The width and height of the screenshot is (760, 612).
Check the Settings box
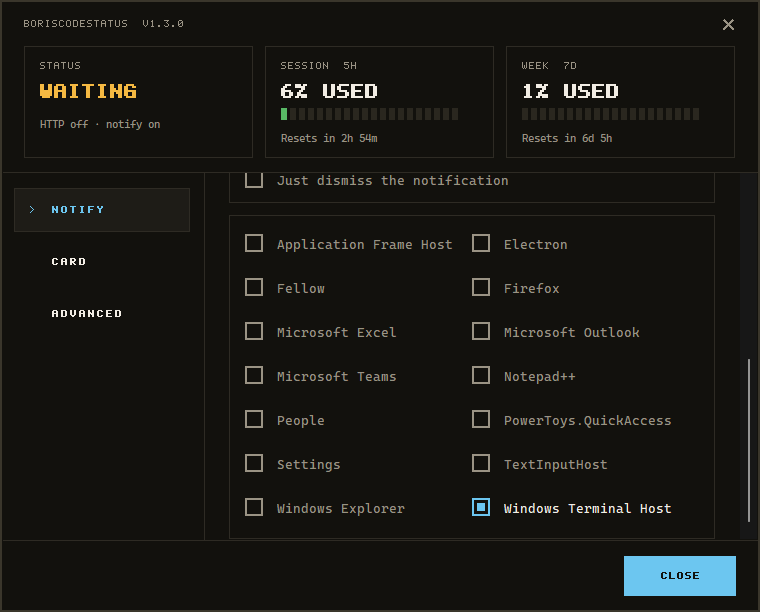[254, 464]
